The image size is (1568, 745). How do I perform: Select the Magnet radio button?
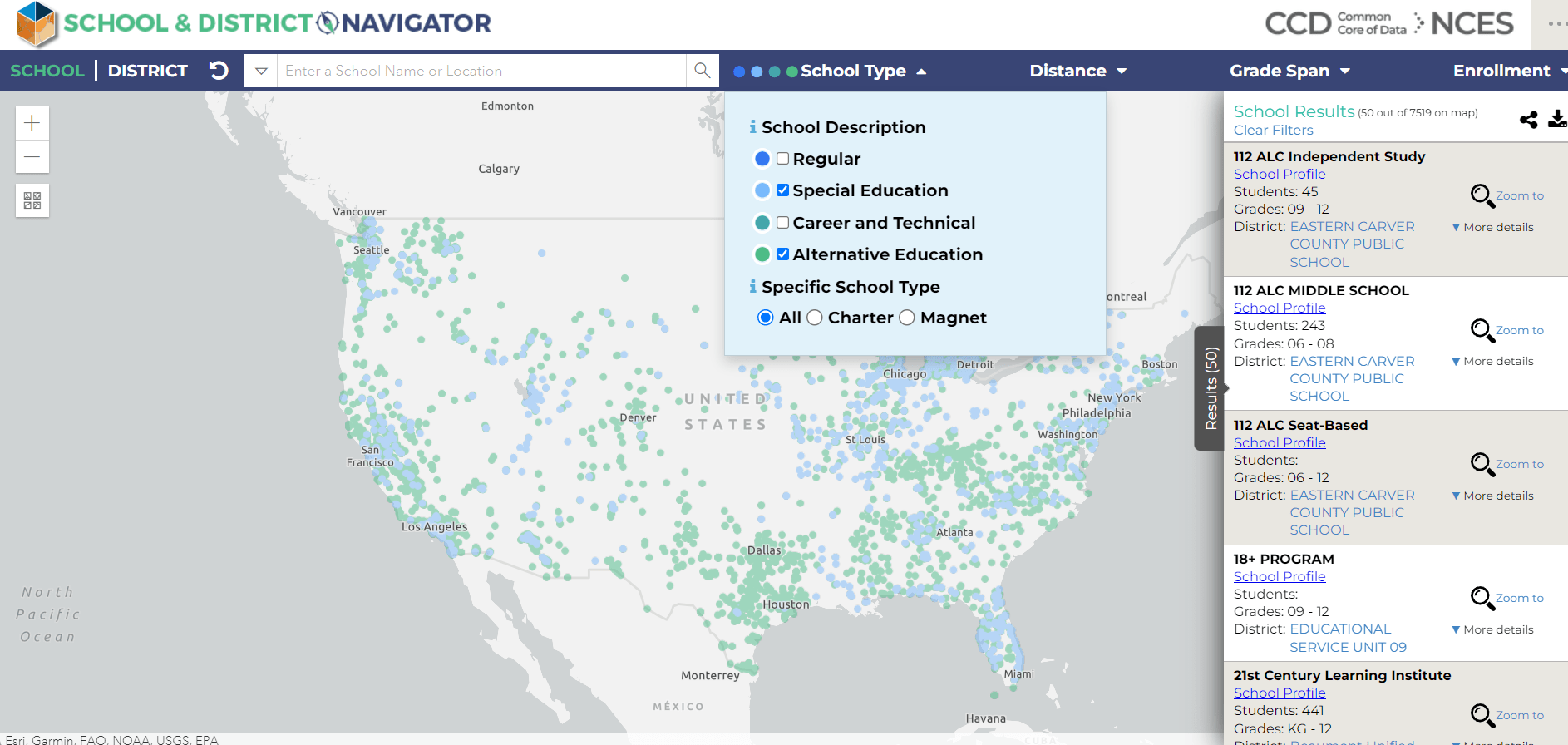click(907, 318)
